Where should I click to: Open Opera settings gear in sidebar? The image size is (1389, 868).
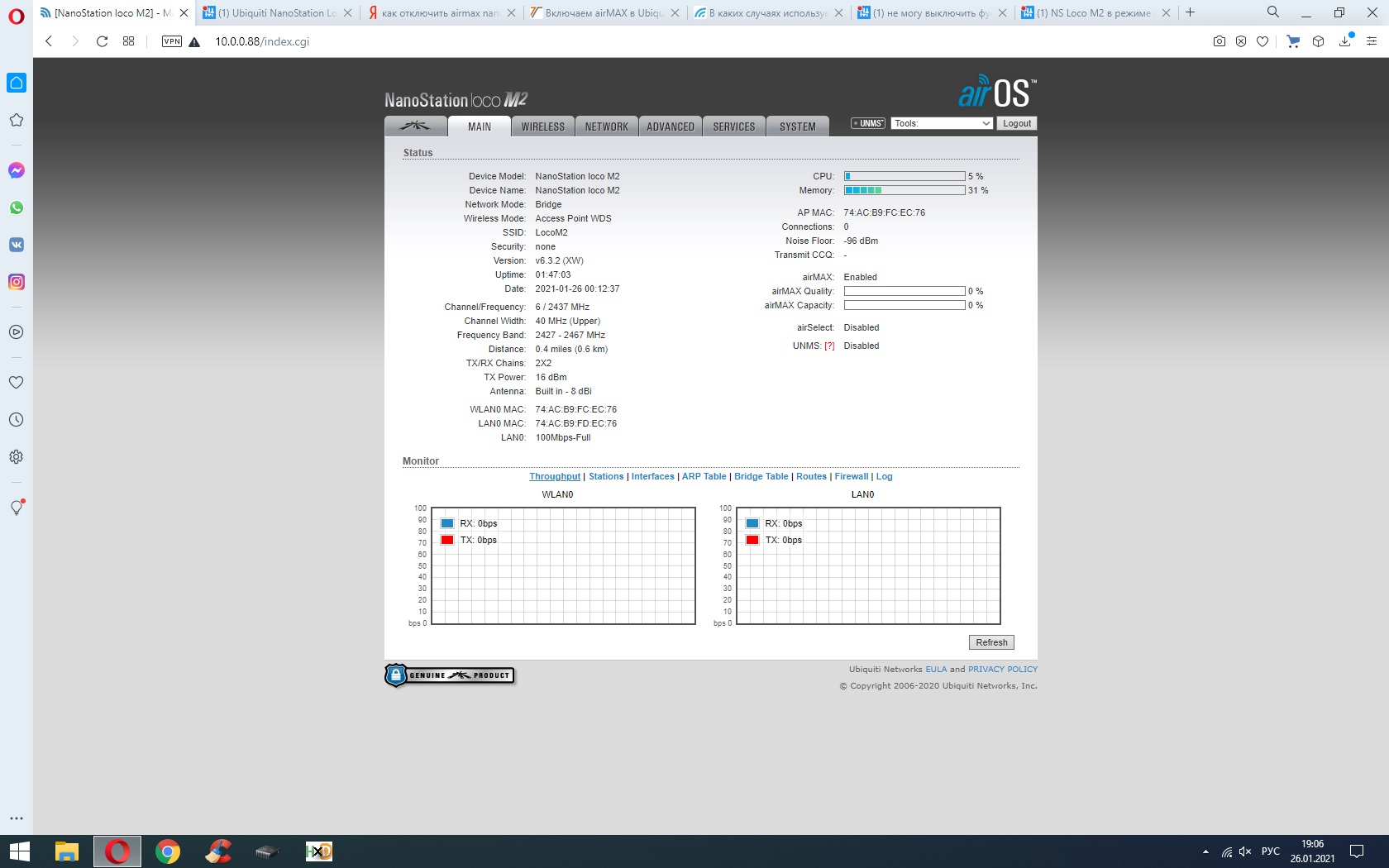click(x=17, y=457)
